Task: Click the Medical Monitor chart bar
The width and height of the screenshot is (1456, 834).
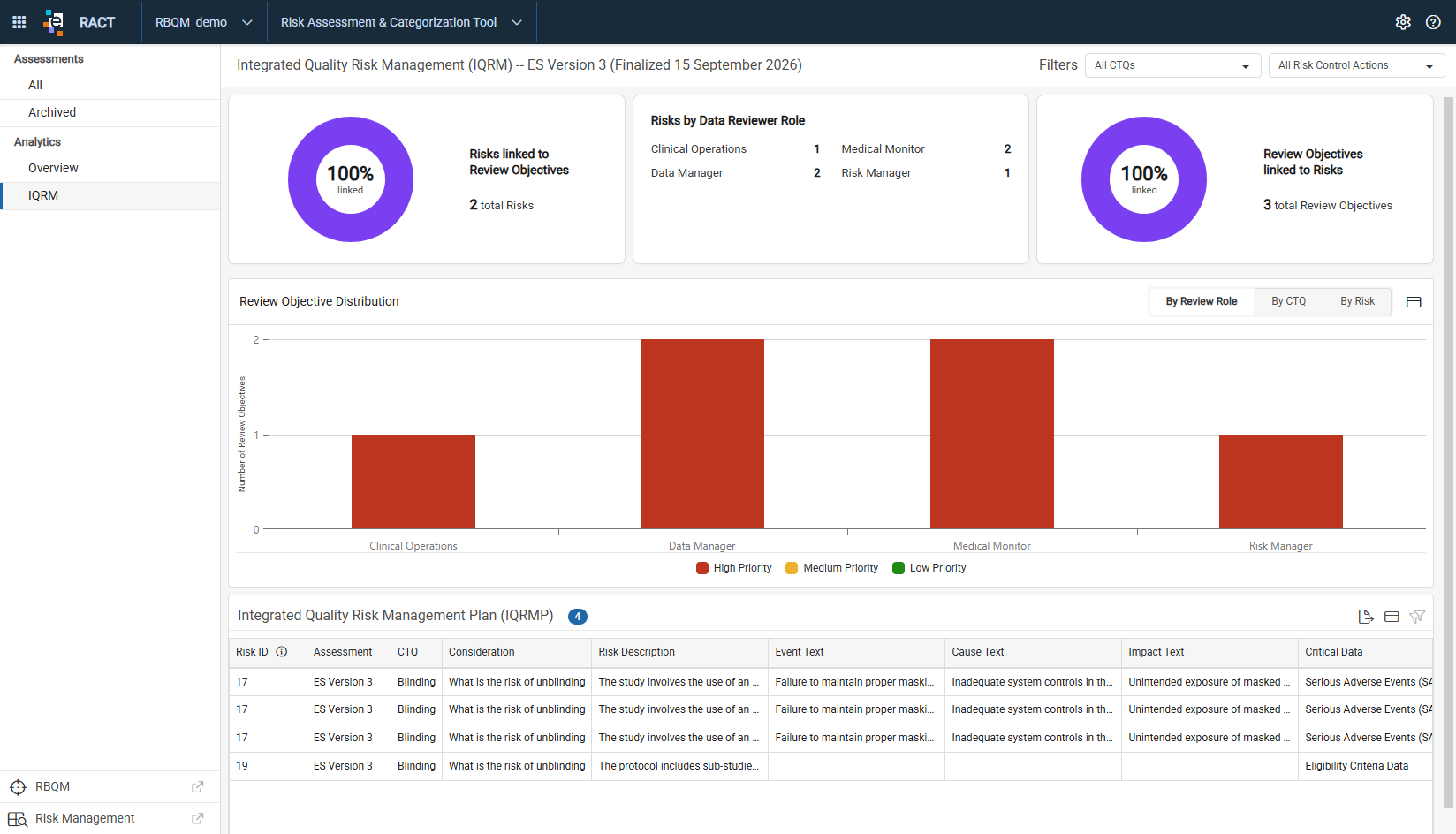Action: tap(992, 434)
